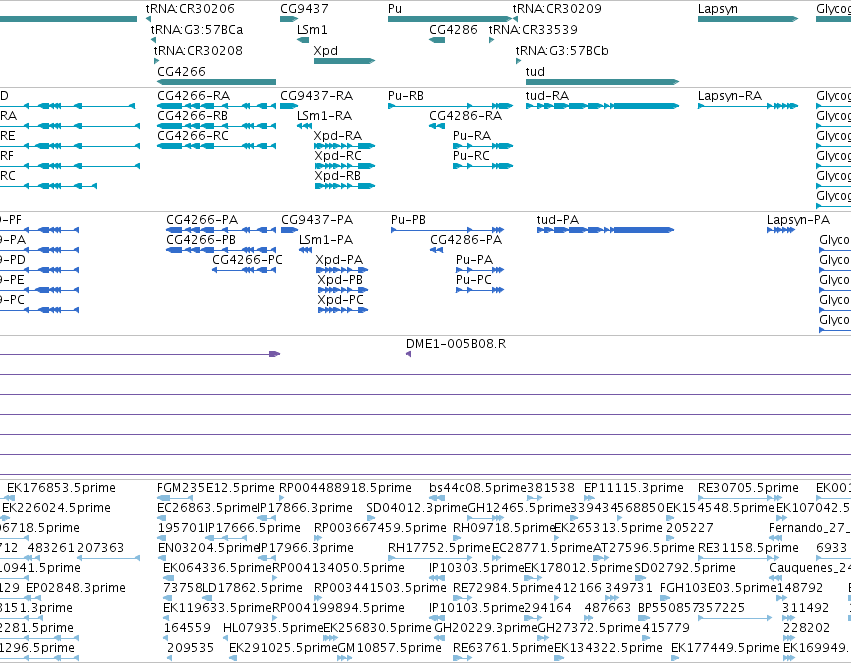The image size is (851, 663).
Task: Click the Pu-RB transcript
Action: (x=450, y=106)
